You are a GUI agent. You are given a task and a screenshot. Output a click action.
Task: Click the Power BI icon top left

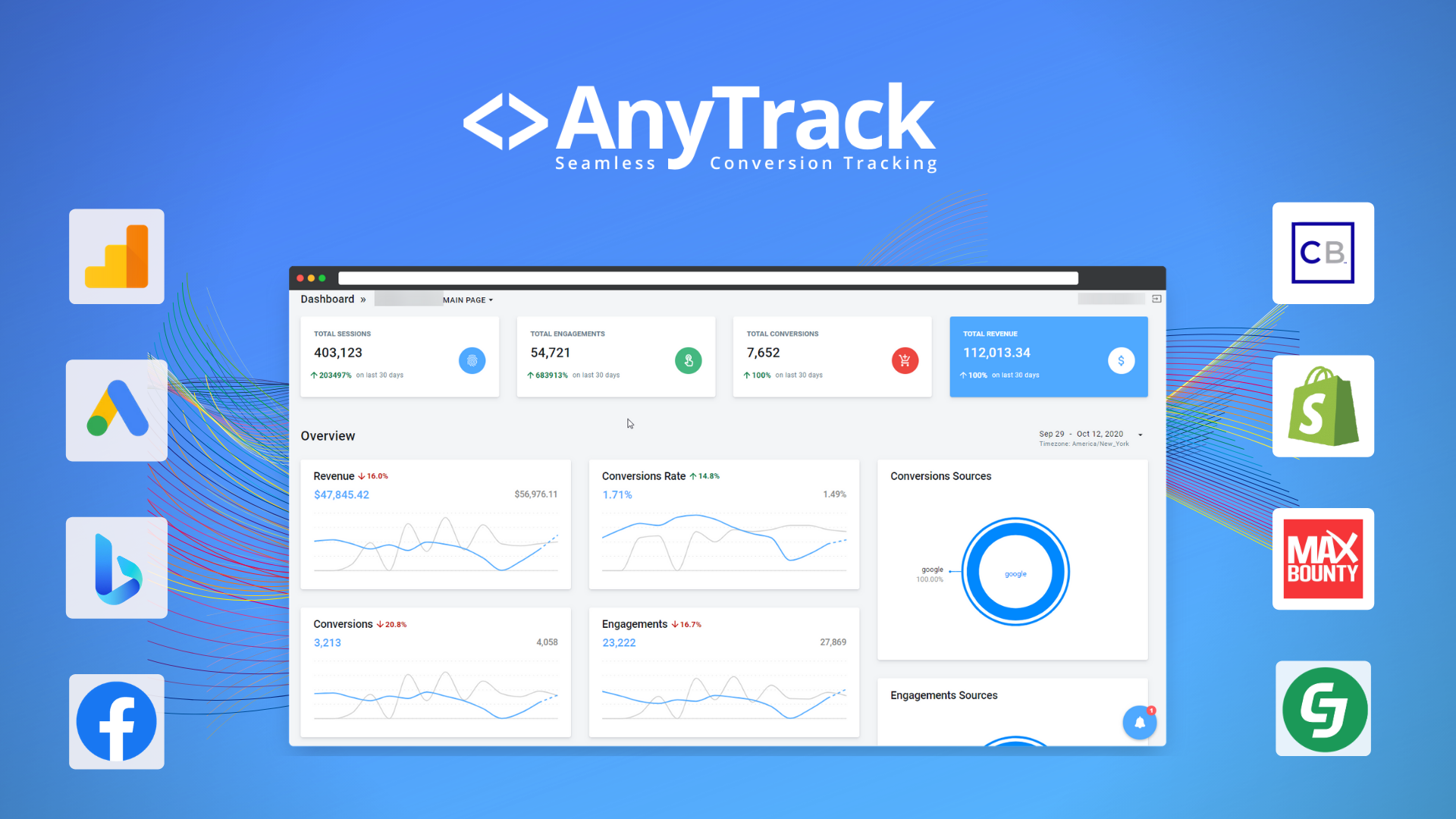[117, 253]
